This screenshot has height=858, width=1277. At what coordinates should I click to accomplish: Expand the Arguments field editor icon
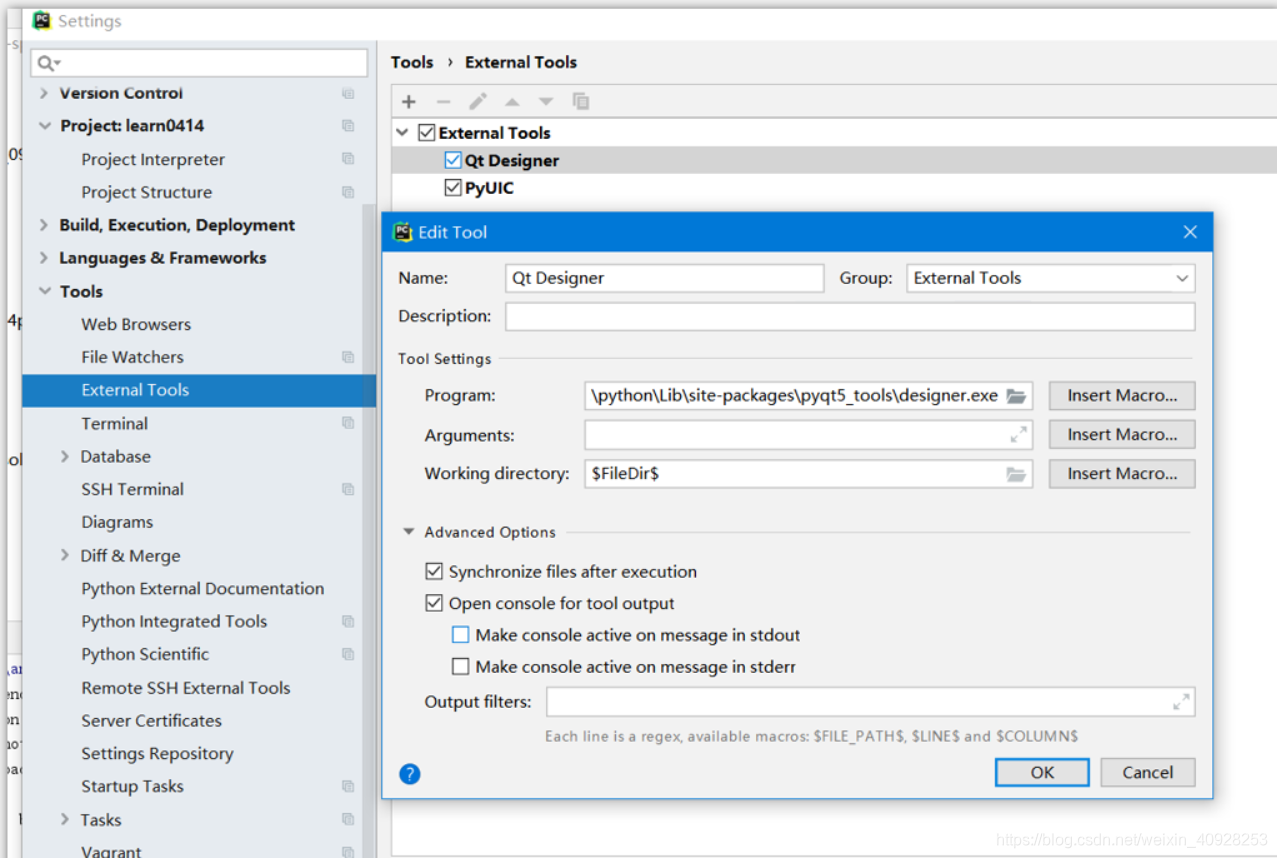pyautogui.click(x=1018, y=435)
